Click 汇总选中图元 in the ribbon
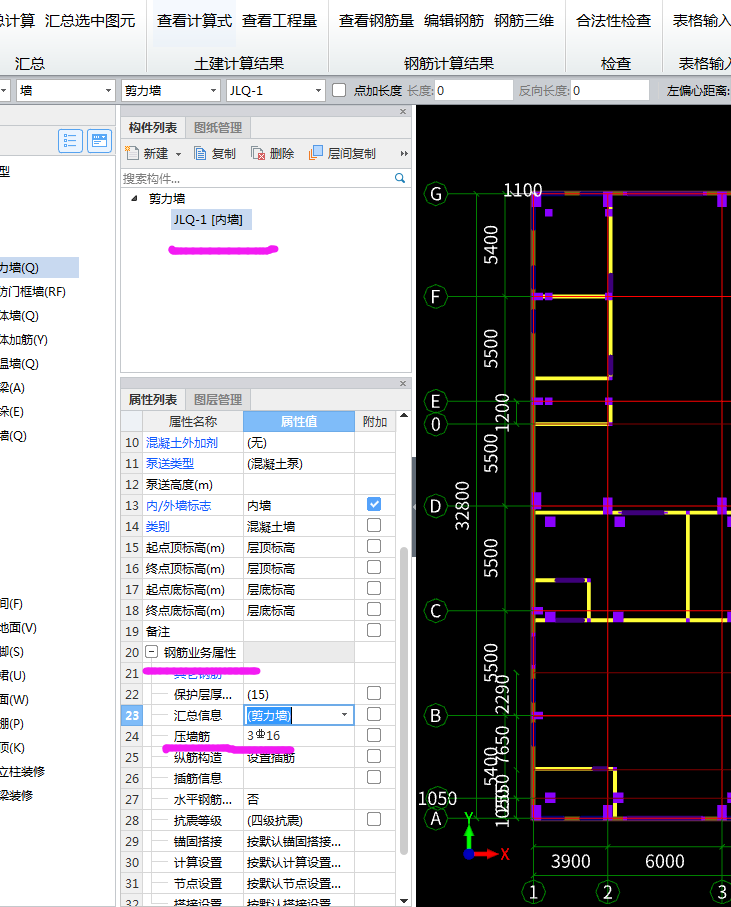This screenshot has width=731, height=907. point(90,21)
